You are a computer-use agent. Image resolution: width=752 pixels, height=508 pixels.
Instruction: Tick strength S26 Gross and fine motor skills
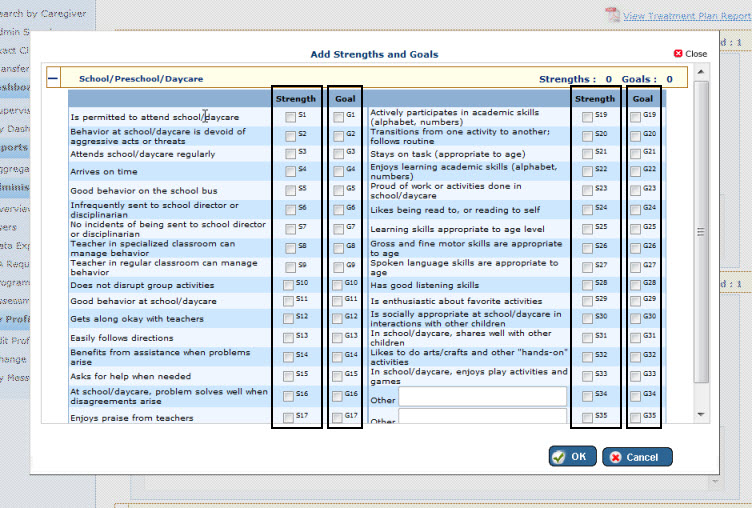[588, 248]
